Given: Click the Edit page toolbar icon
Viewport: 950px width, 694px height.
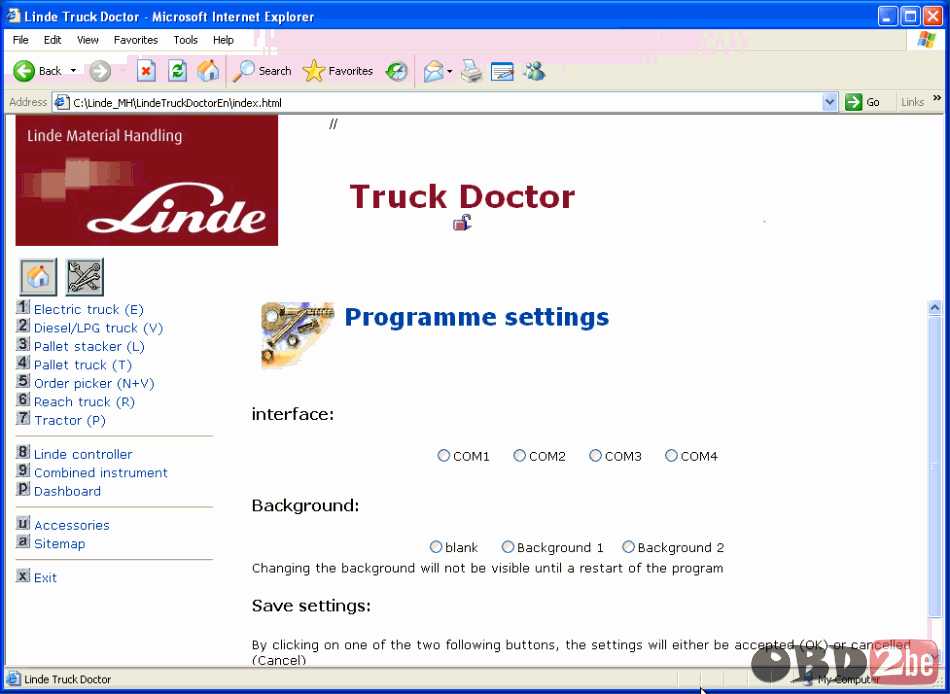Looking at the screenshot, I should pyautogui.click(x=502, y=72).
